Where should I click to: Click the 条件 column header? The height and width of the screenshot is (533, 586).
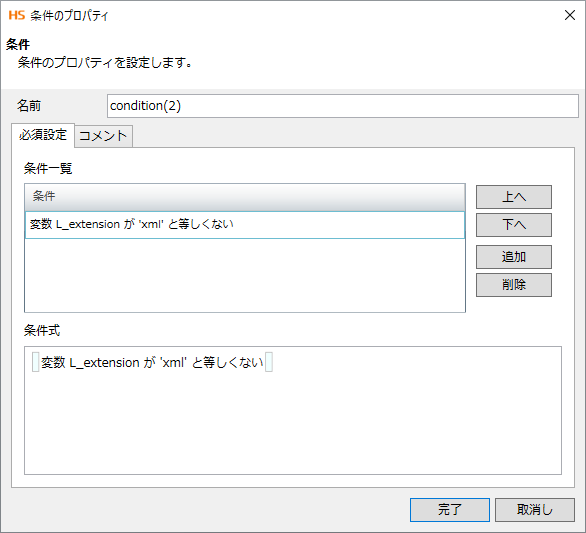(245, 197)
